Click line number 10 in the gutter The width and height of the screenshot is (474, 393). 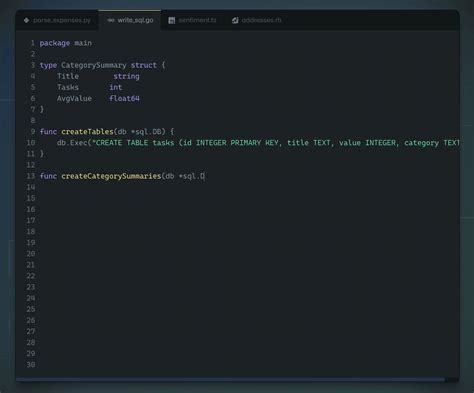pyautogui.click(x=31, y=143)
